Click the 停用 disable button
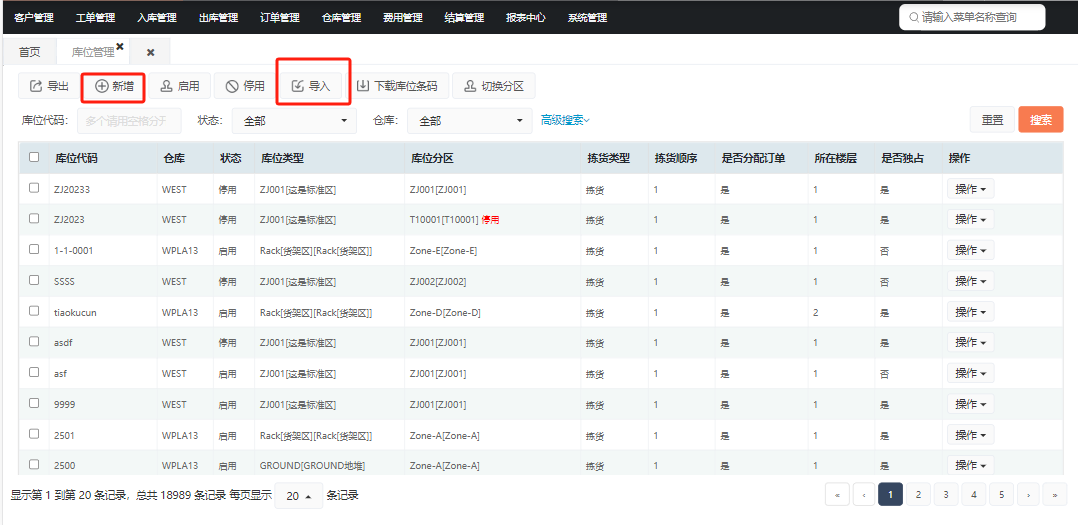 tap(245, 86)
